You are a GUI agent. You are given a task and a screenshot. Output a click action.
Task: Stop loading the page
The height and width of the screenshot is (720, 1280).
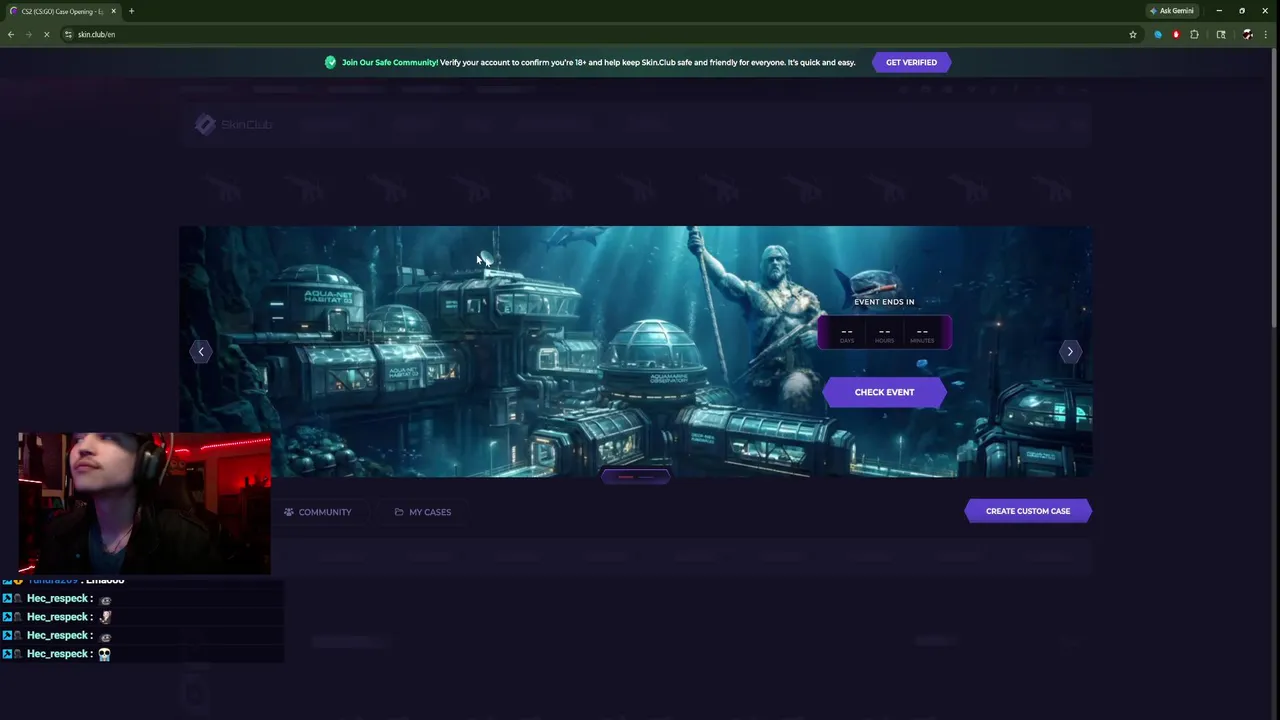click(x=46, y=34)
